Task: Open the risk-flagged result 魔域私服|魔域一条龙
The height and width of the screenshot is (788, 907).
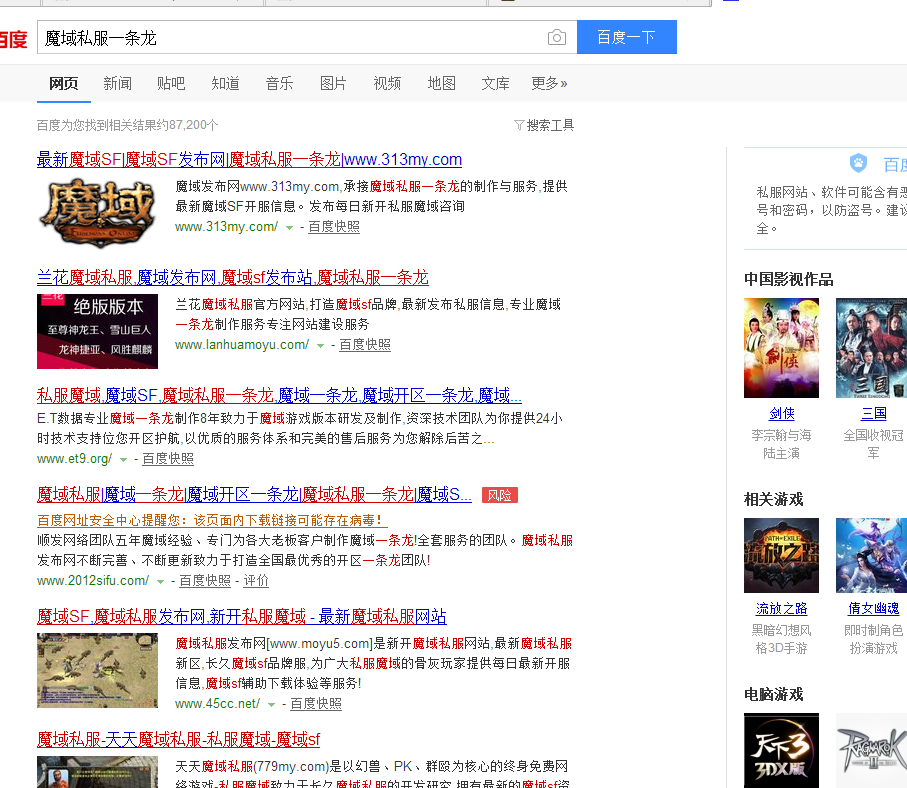Action: [x=255, y=495]
